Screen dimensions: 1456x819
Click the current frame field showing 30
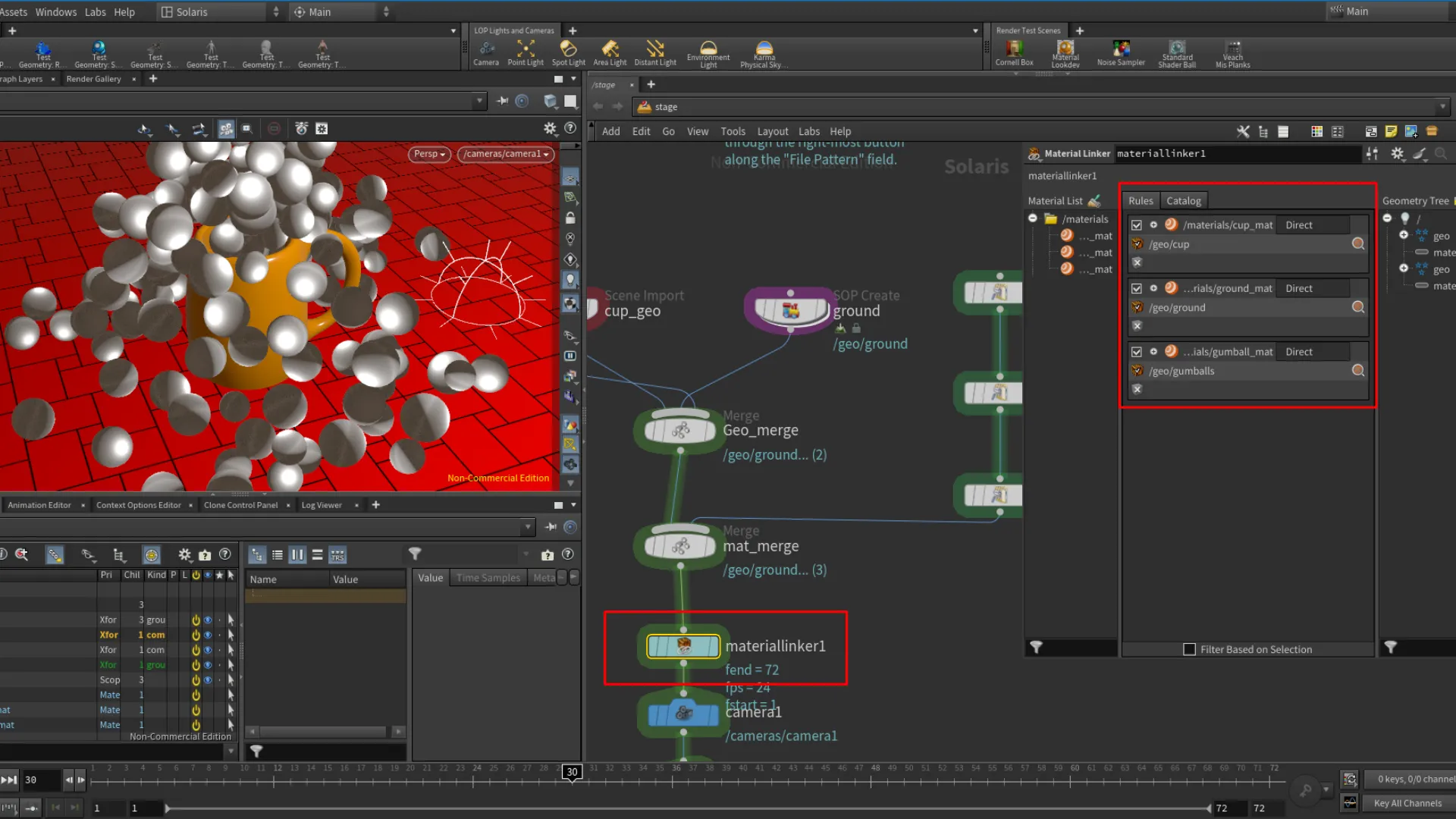[x=42, y=780]
